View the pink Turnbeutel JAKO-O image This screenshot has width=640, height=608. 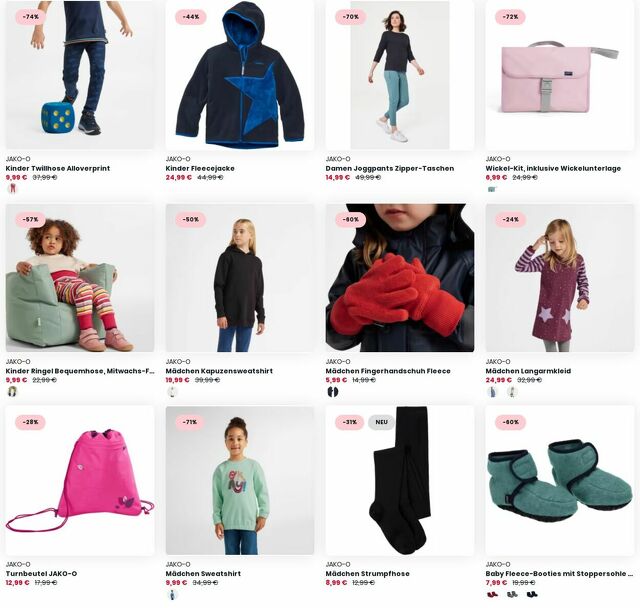[80, 481]
